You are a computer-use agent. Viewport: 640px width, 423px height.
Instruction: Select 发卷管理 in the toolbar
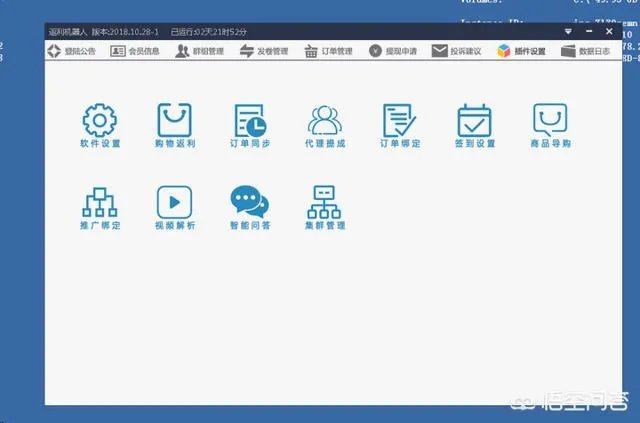[264, 51]
